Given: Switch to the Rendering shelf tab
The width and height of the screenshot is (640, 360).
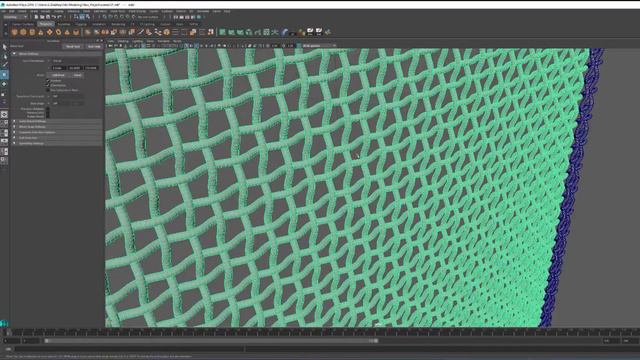Looking at the screenshot, I should [118, 24].
